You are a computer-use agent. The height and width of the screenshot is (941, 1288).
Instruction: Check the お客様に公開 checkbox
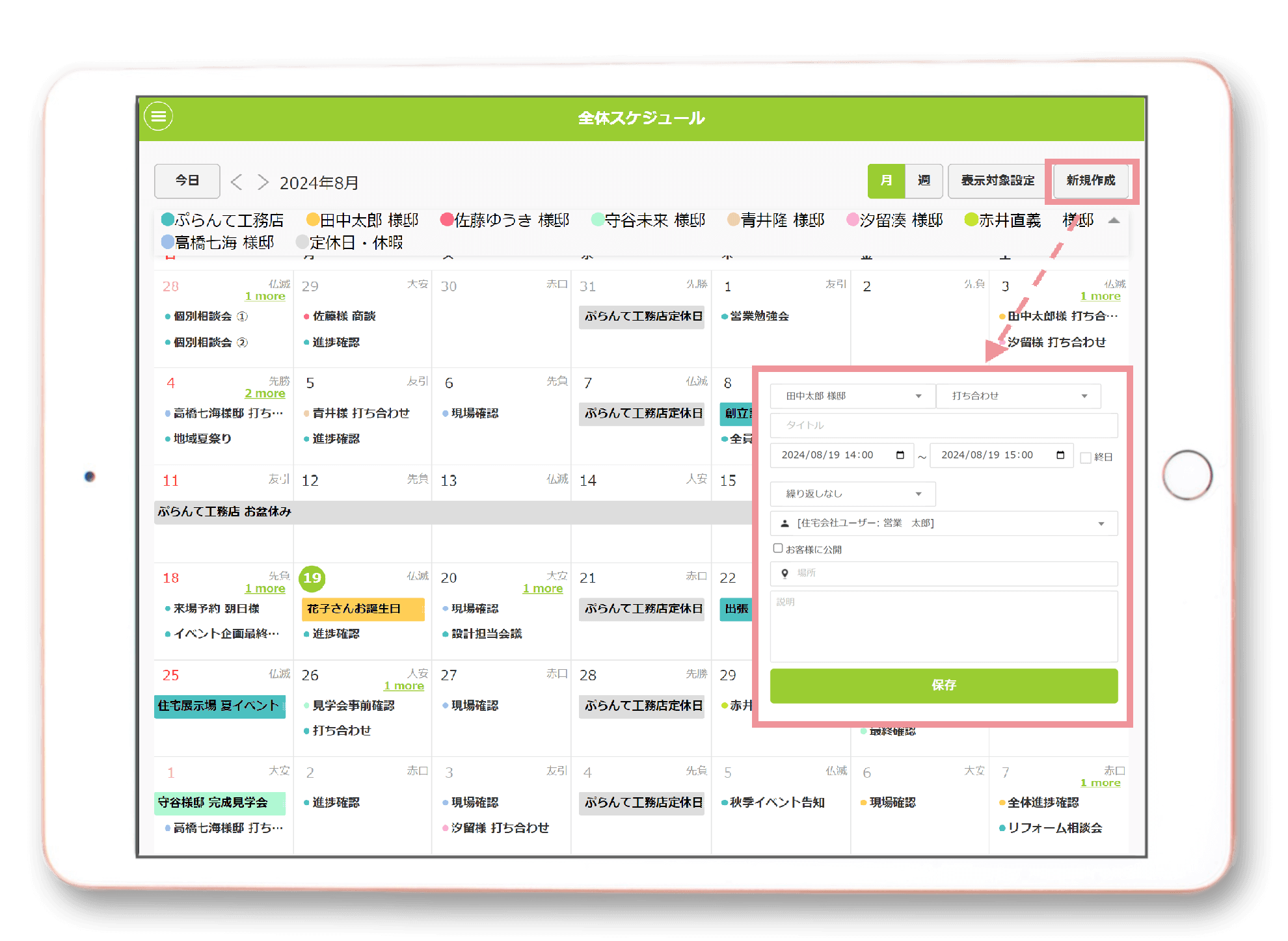point(778,548)
